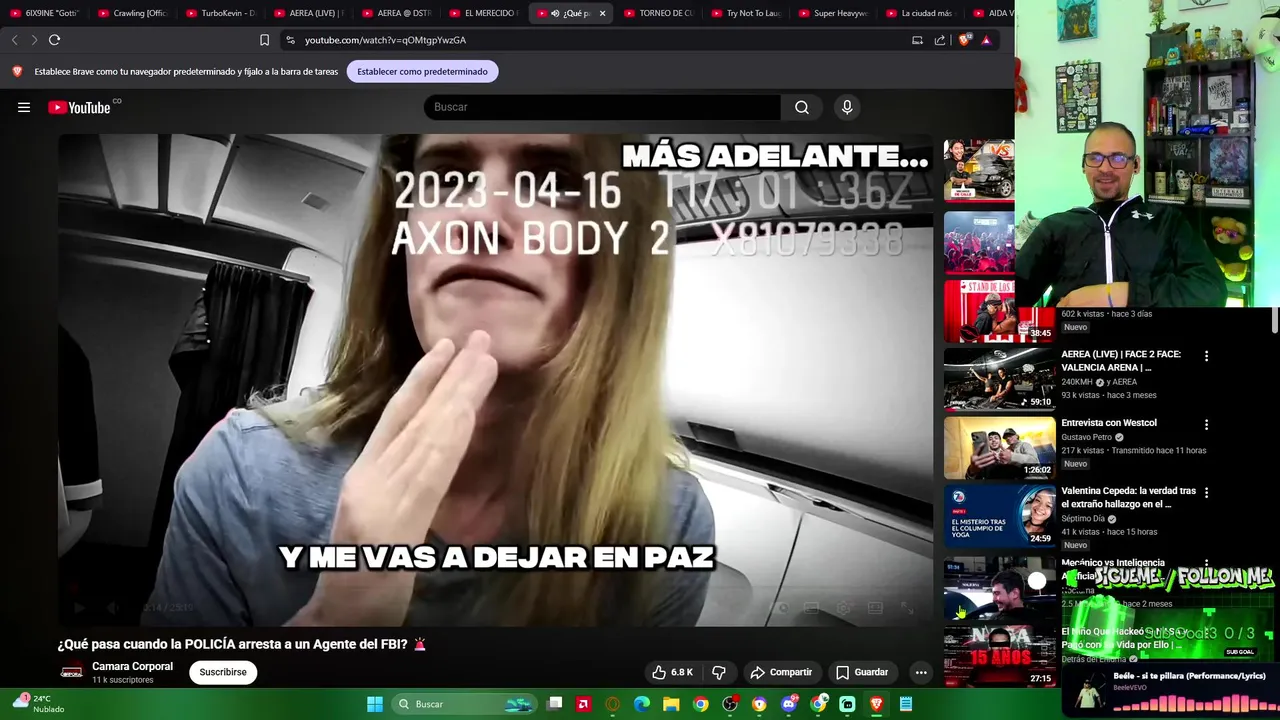Open the 27:15 15 AÑOS video thumbnail

click(999, 656)
